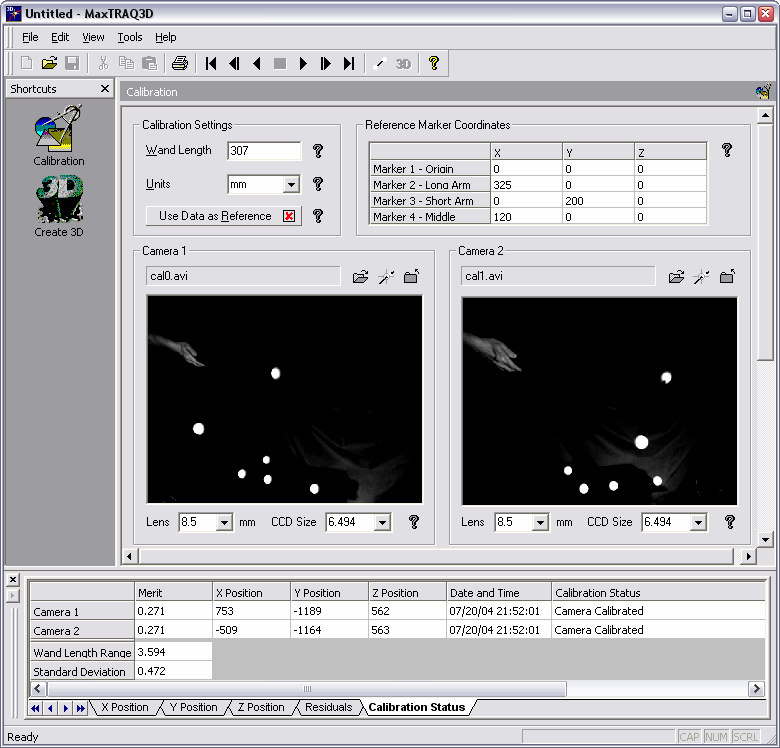Toggle the Use Data as Reference button

pyautogui.click(x=224, y=216)
